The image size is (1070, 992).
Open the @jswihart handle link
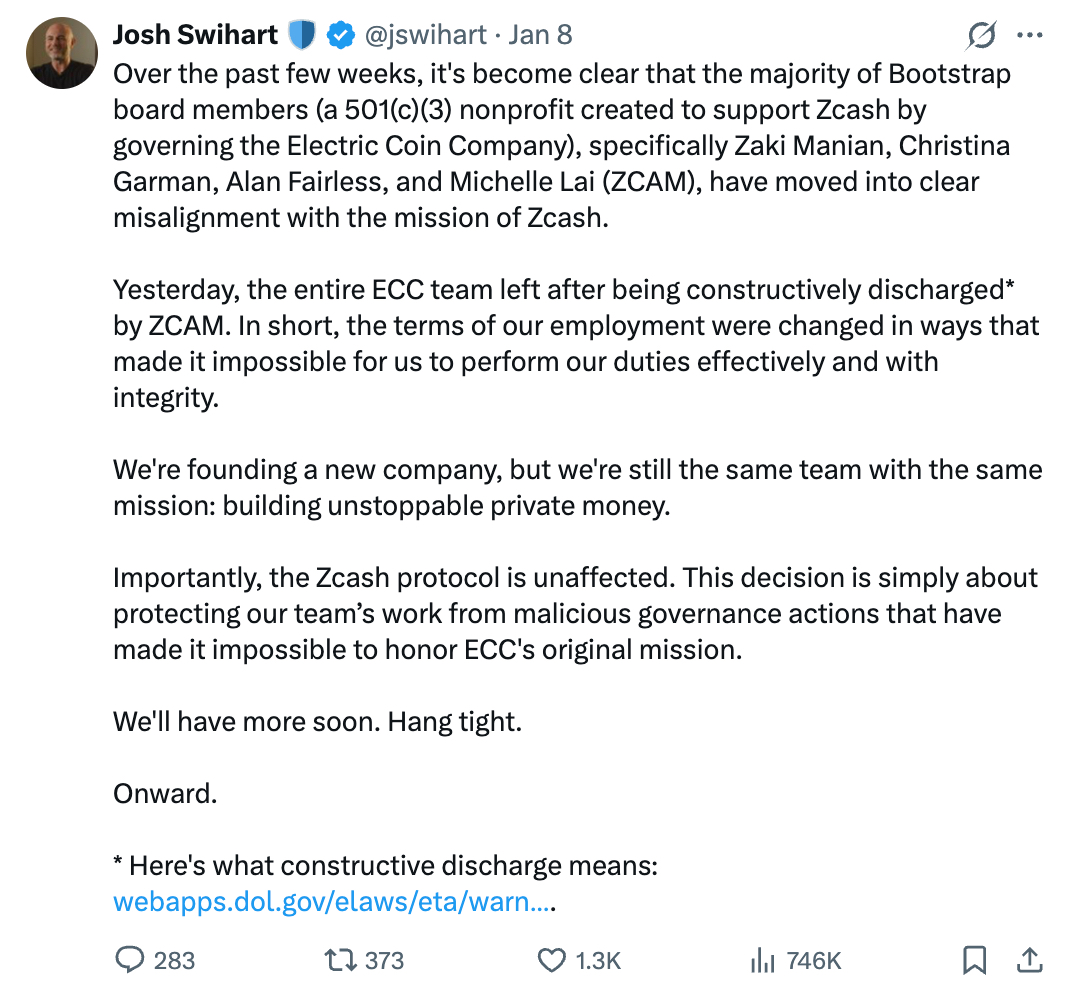click(424, 35)
